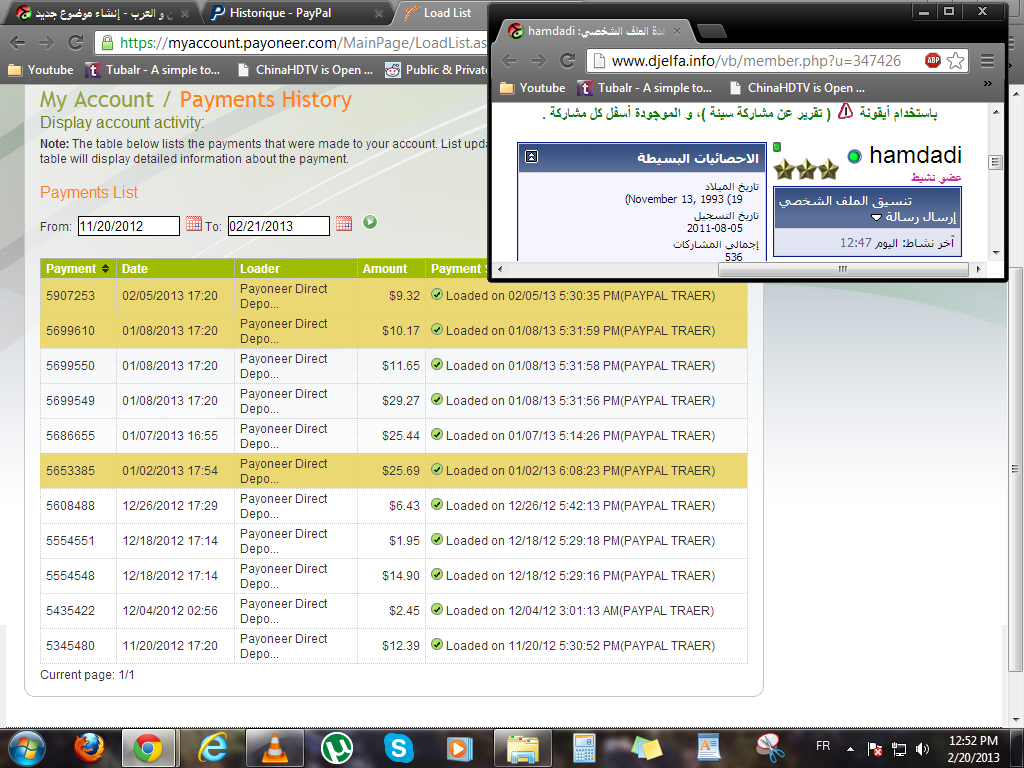Collapse the الاحصائيات البسيطة statistics box
This screenshot has width=1024, height=768.
(x=532, y=157)
